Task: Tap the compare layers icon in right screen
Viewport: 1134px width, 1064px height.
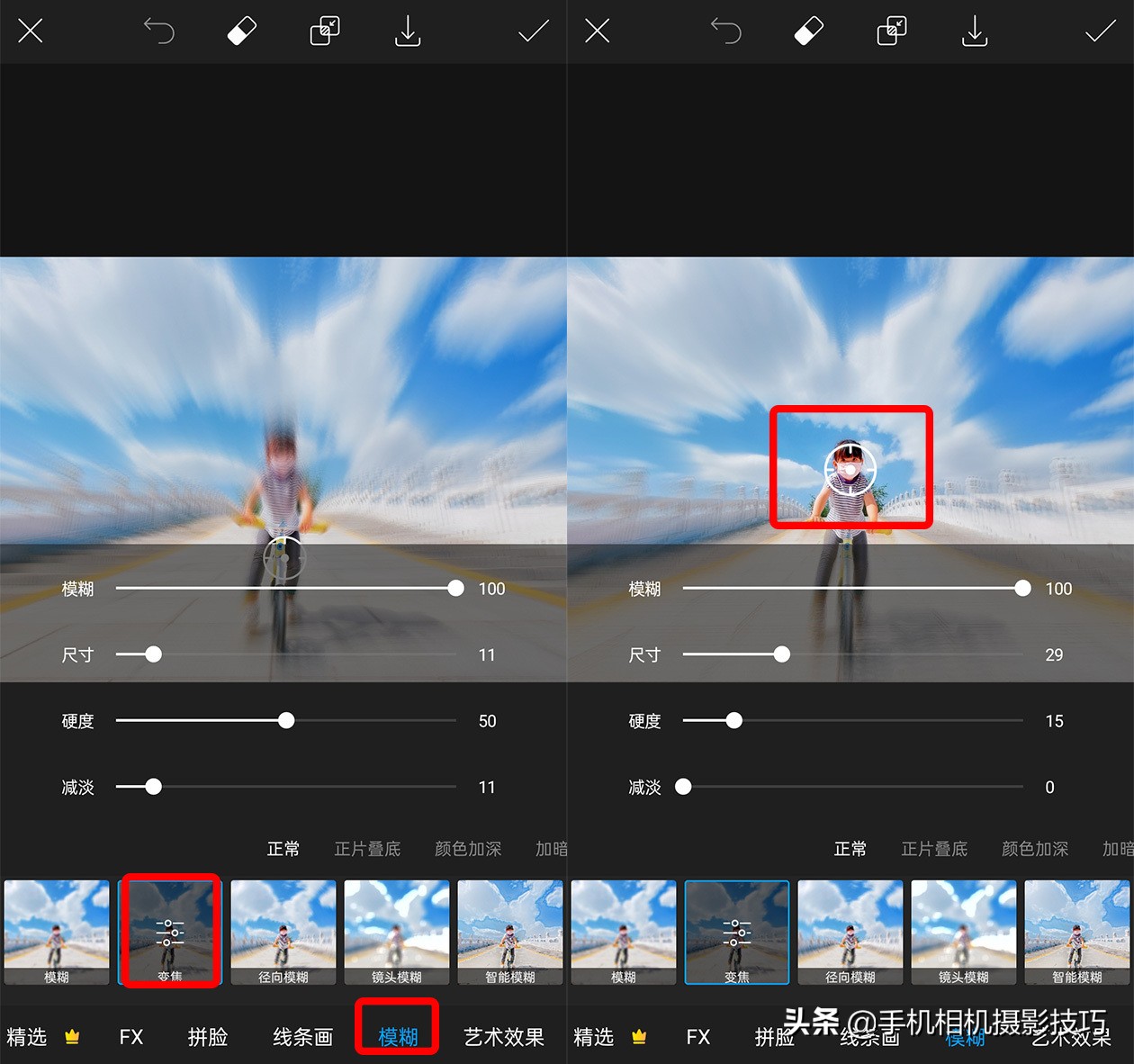Action: tap(891, 32)
